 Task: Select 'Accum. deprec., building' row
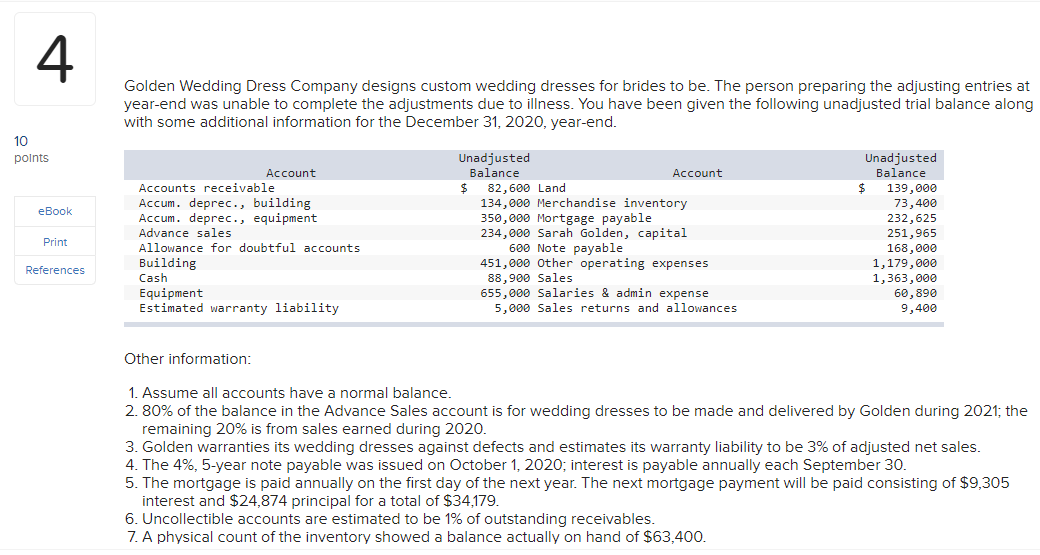tap(224, 203)
